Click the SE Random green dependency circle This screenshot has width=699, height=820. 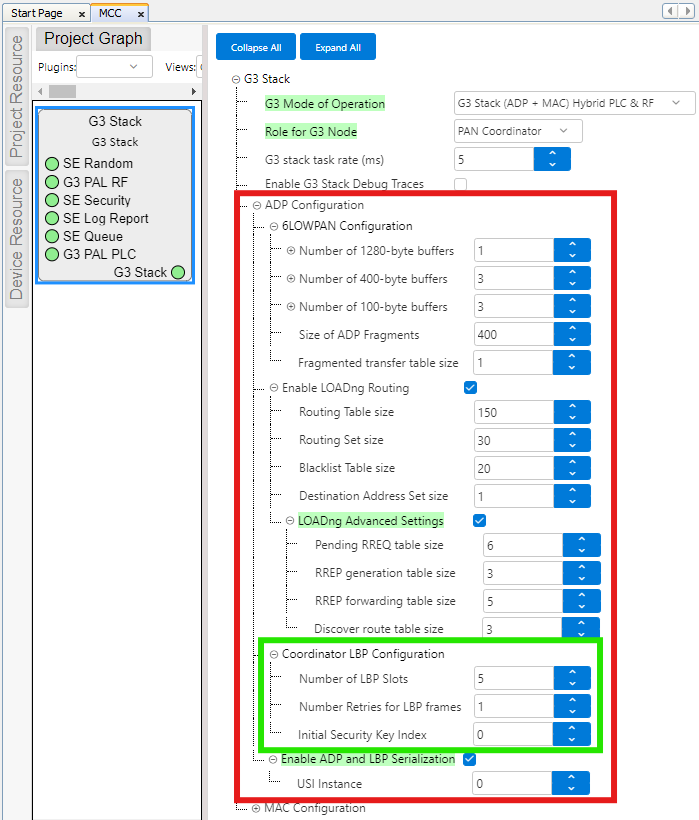pos(52,164)
